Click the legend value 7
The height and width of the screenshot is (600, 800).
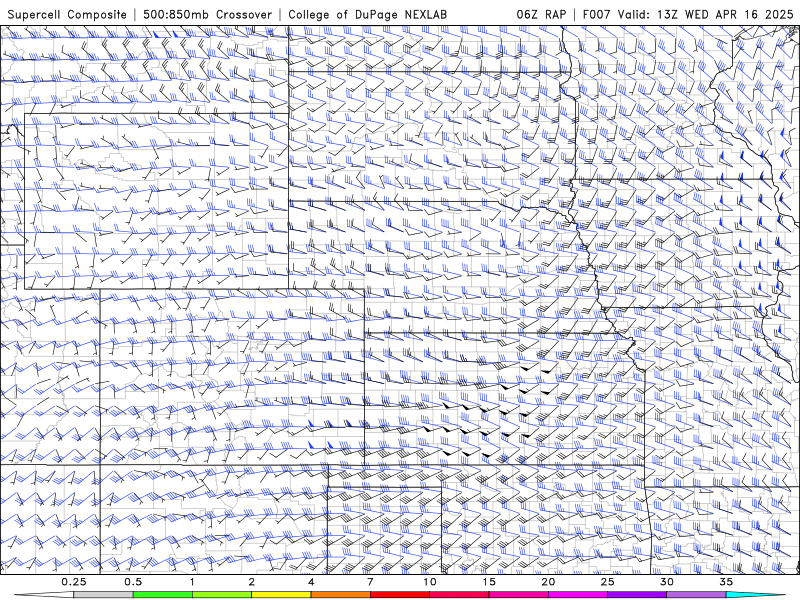370,582
